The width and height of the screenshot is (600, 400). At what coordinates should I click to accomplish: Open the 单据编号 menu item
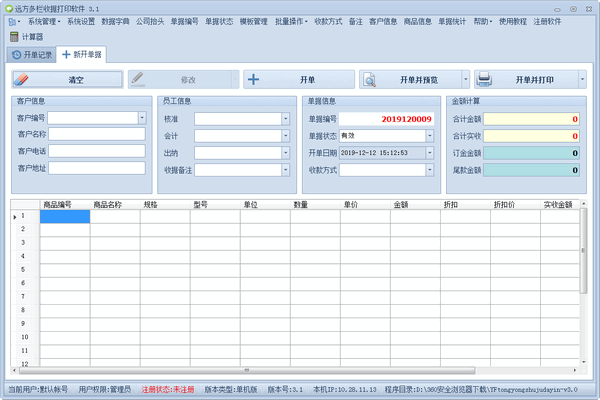(184, 21)
